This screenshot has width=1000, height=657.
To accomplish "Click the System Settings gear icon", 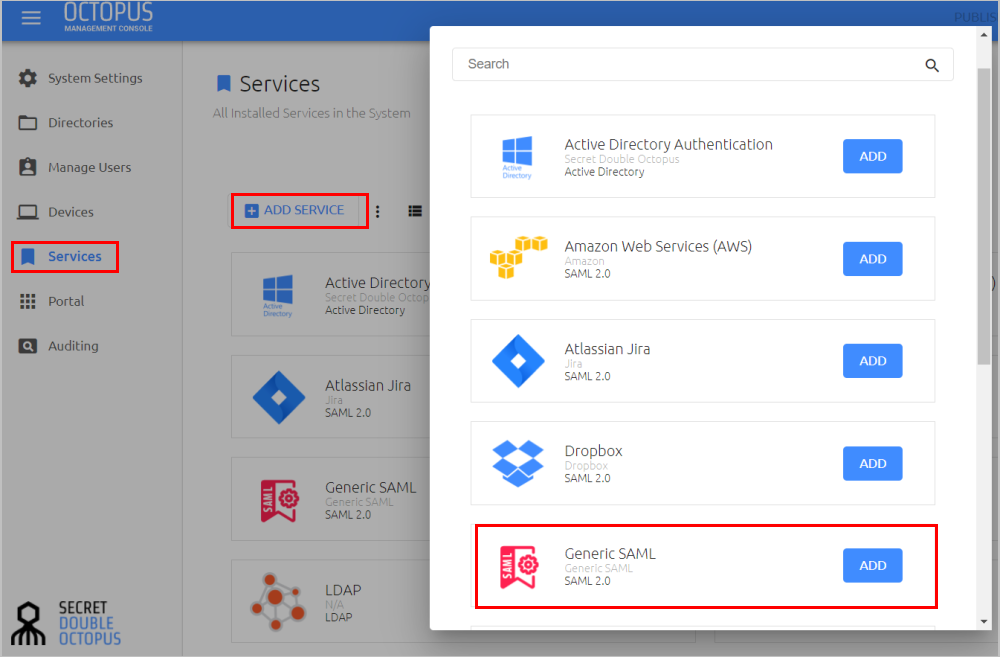I will point(27,78).
